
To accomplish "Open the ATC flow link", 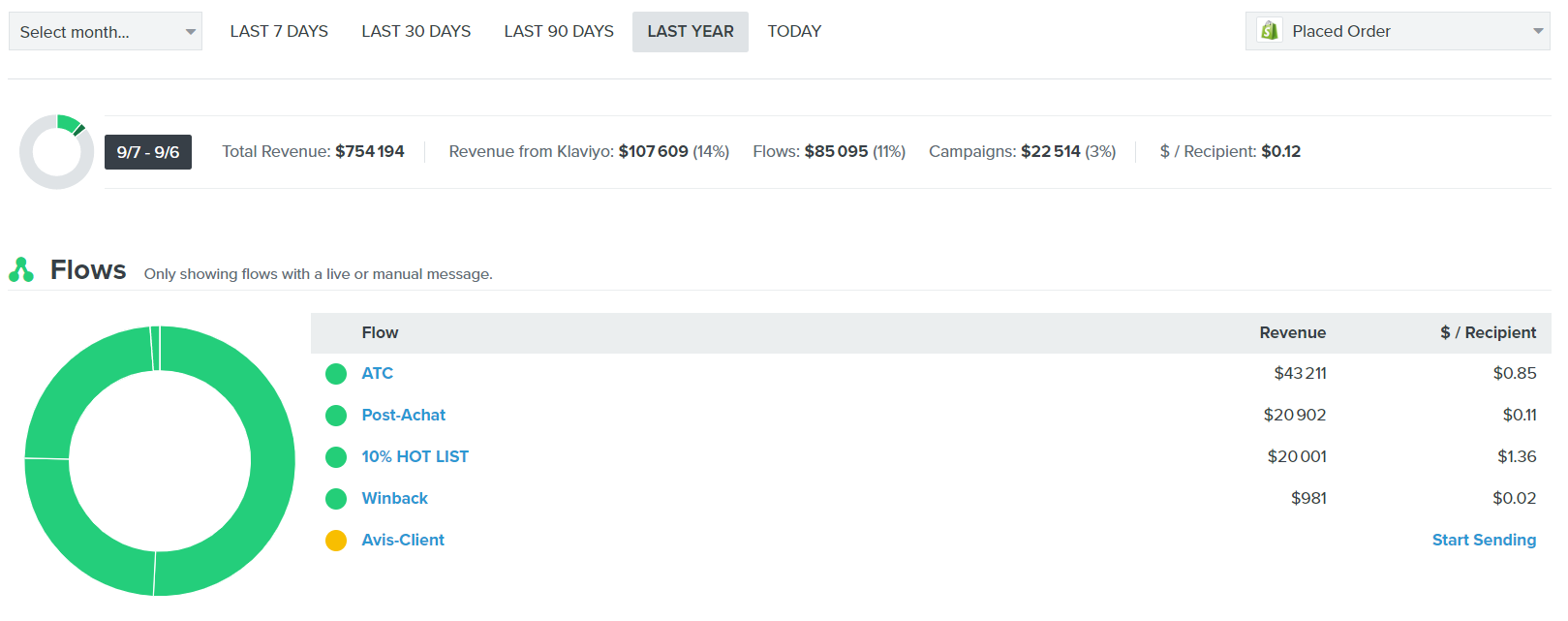I will (377, 374).
